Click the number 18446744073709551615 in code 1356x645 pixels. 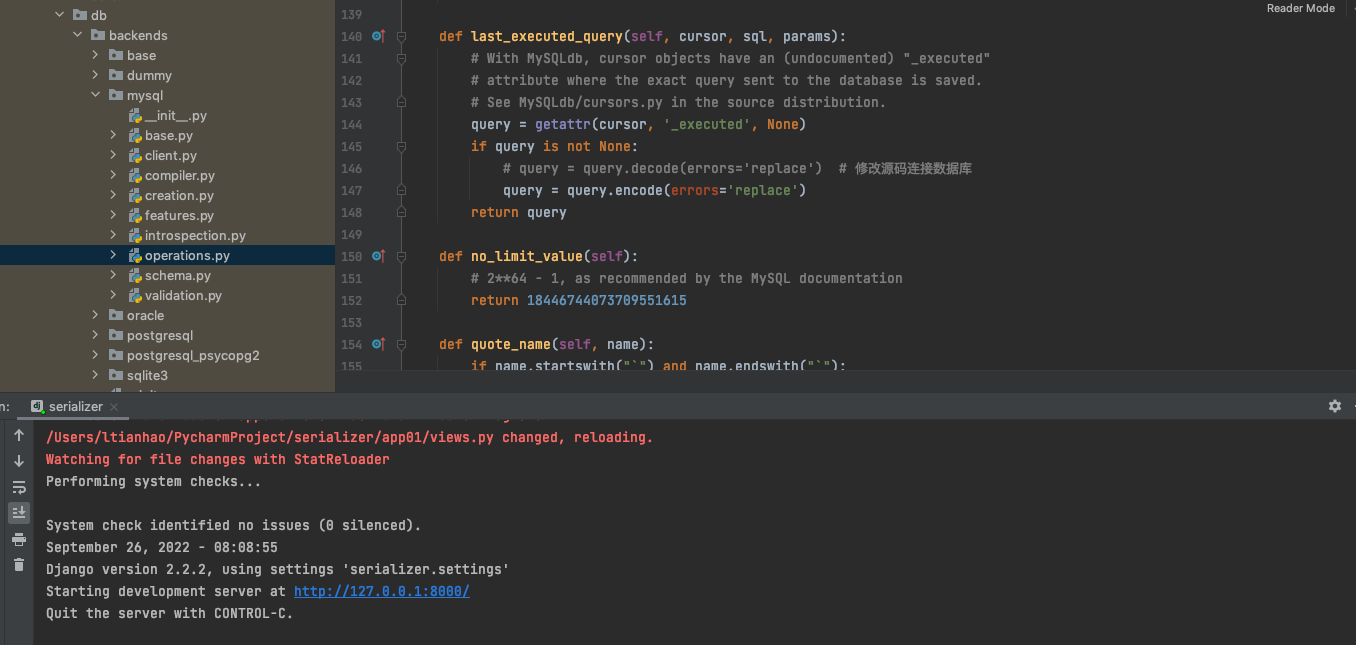pyautogui.click(x=606, y=300)
